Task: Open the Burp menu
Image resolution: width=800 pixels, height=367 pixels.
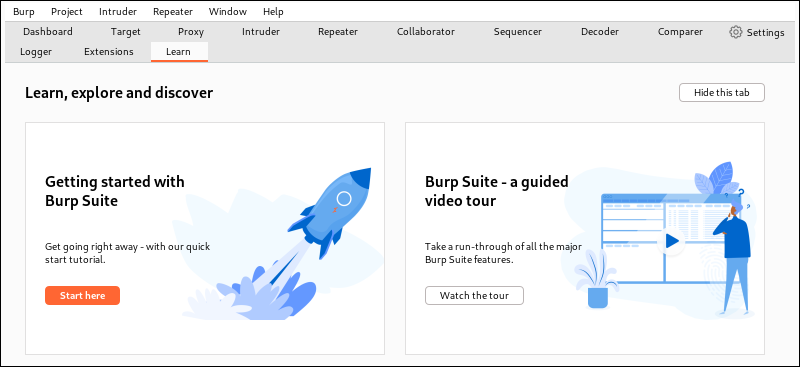Action: (x=24, y=12)
